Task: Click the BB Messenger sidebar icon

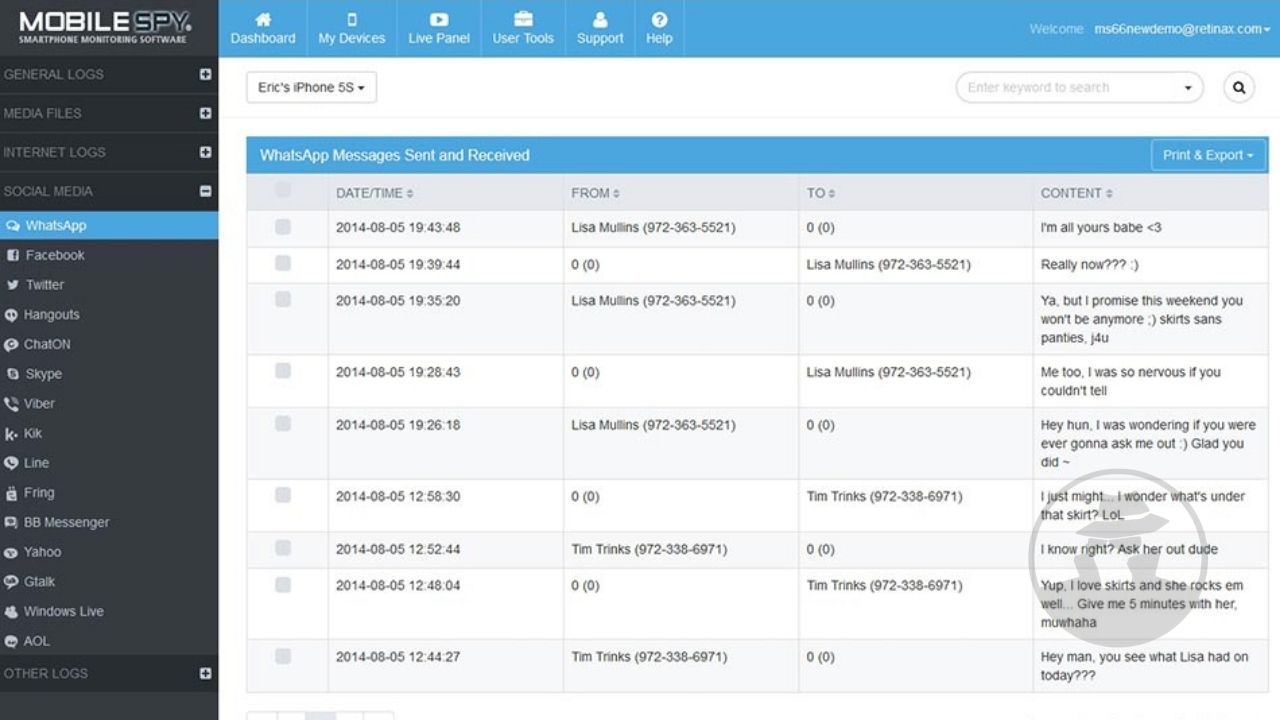Action: 12,523
